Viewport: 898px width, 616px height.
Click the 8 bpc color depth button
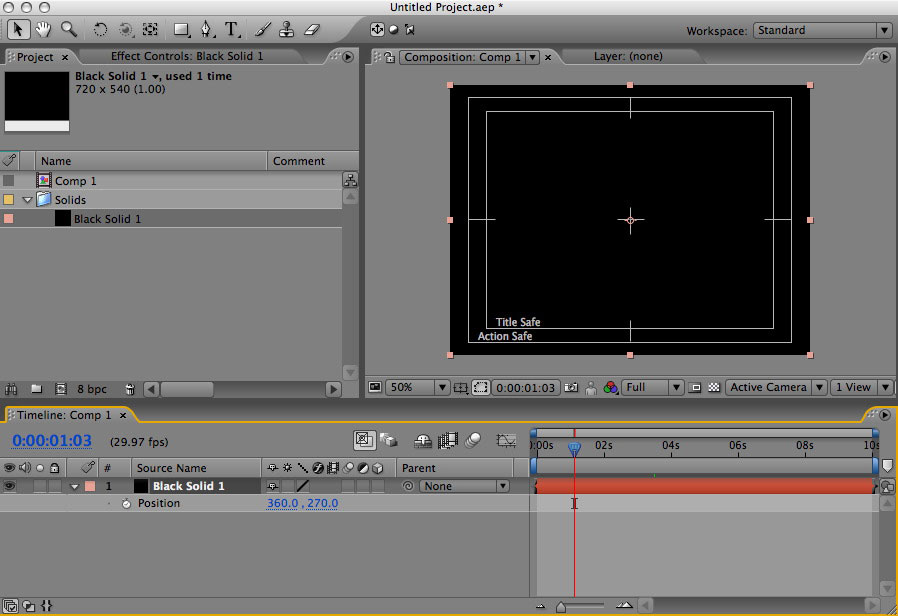92,389
